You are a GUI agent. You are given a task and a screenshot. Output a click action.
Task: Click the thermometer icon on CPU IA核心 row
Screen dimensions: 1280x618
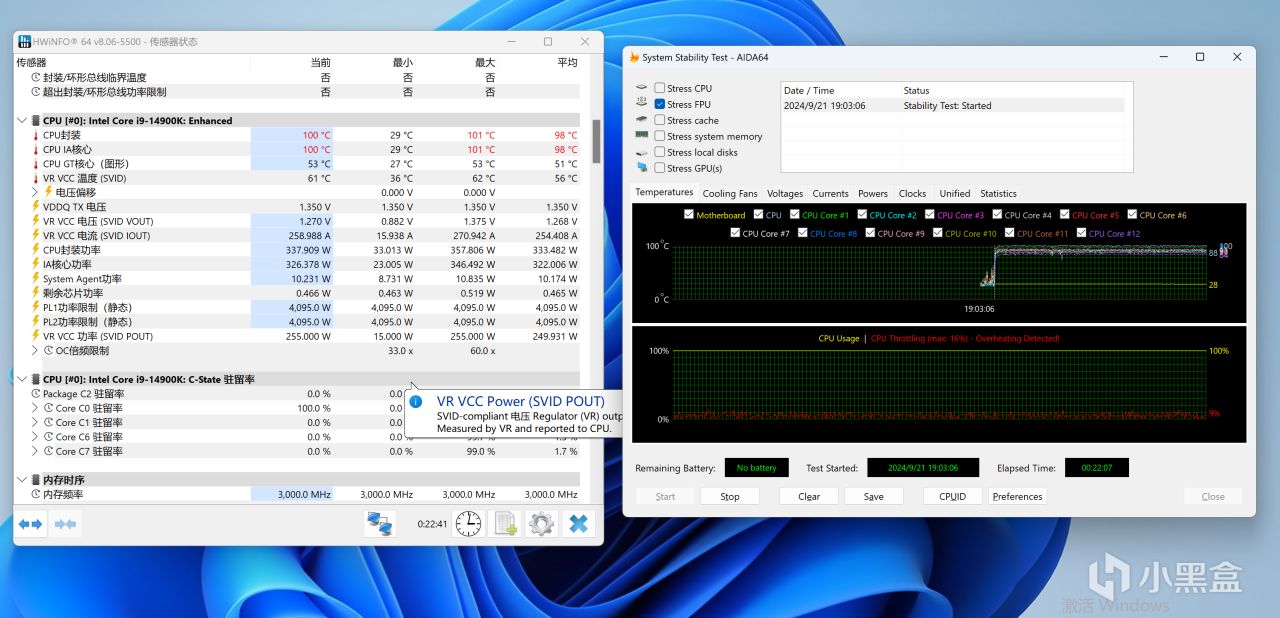click(x=36, y=149)
